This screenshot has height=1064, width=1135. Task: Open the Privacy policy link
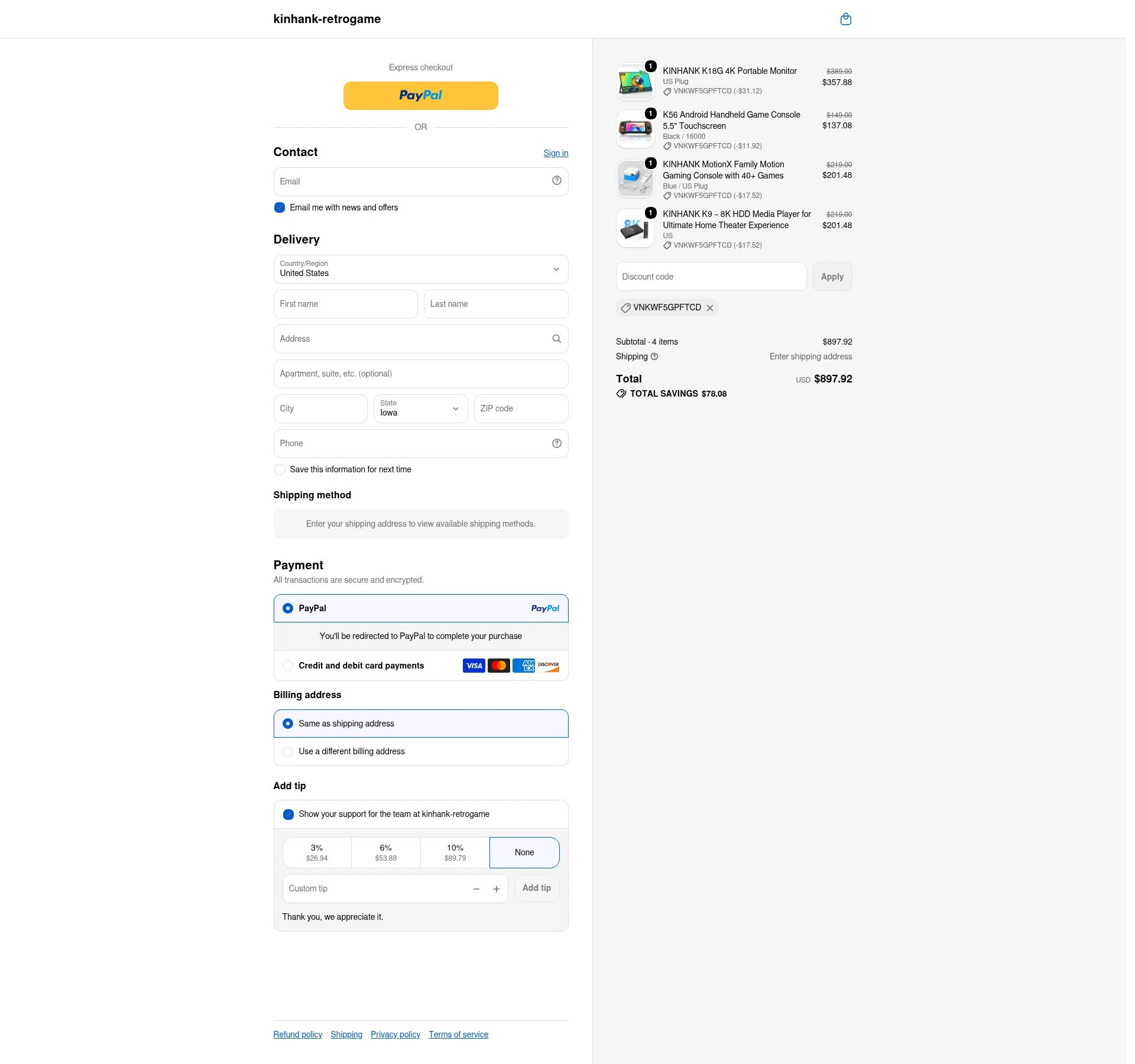(x=395, y=1034)
